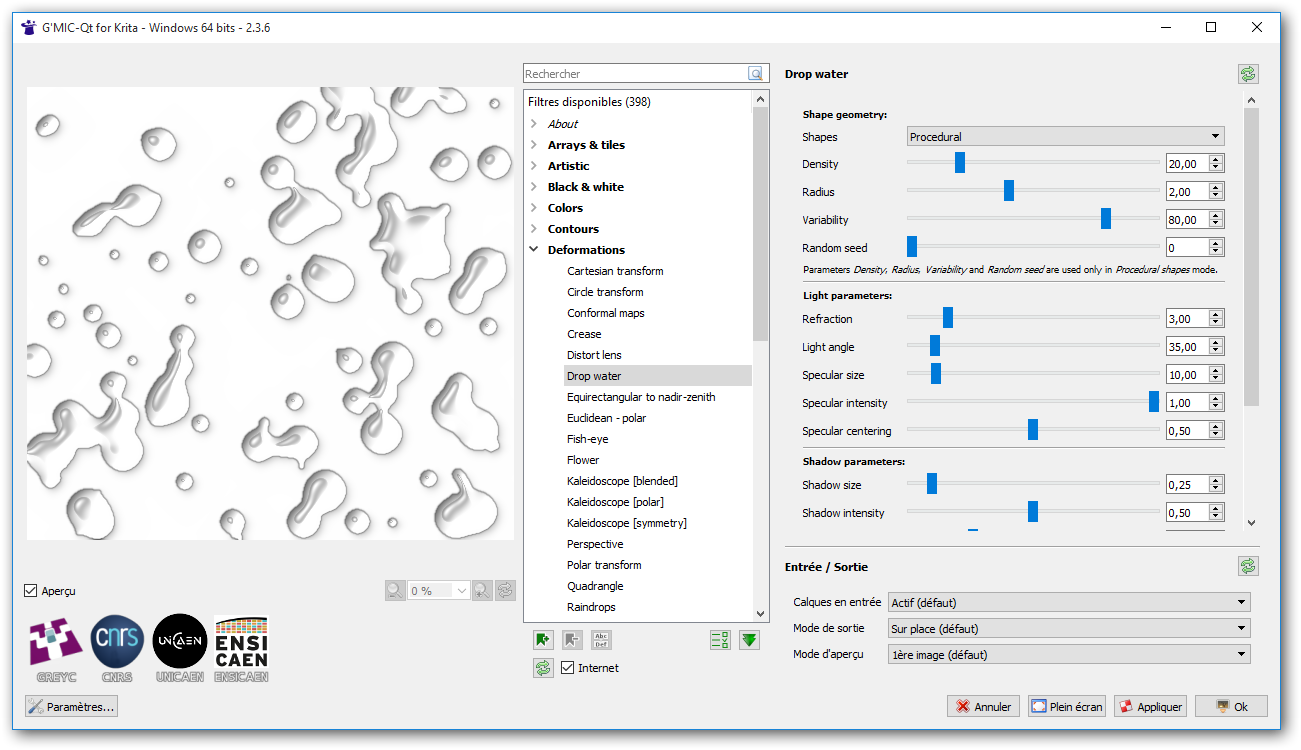Reset Drop water parameters with top refresh icon
This screenshot has height=750, width=1301.
(x=1248, y=74)
